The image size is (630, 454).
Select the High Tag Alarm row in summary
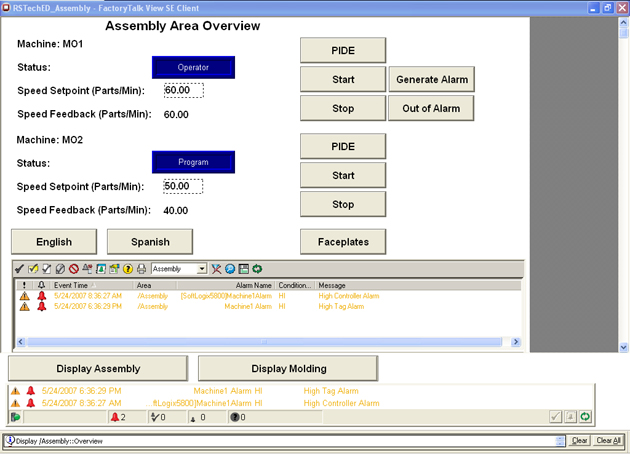coord(268,307)
